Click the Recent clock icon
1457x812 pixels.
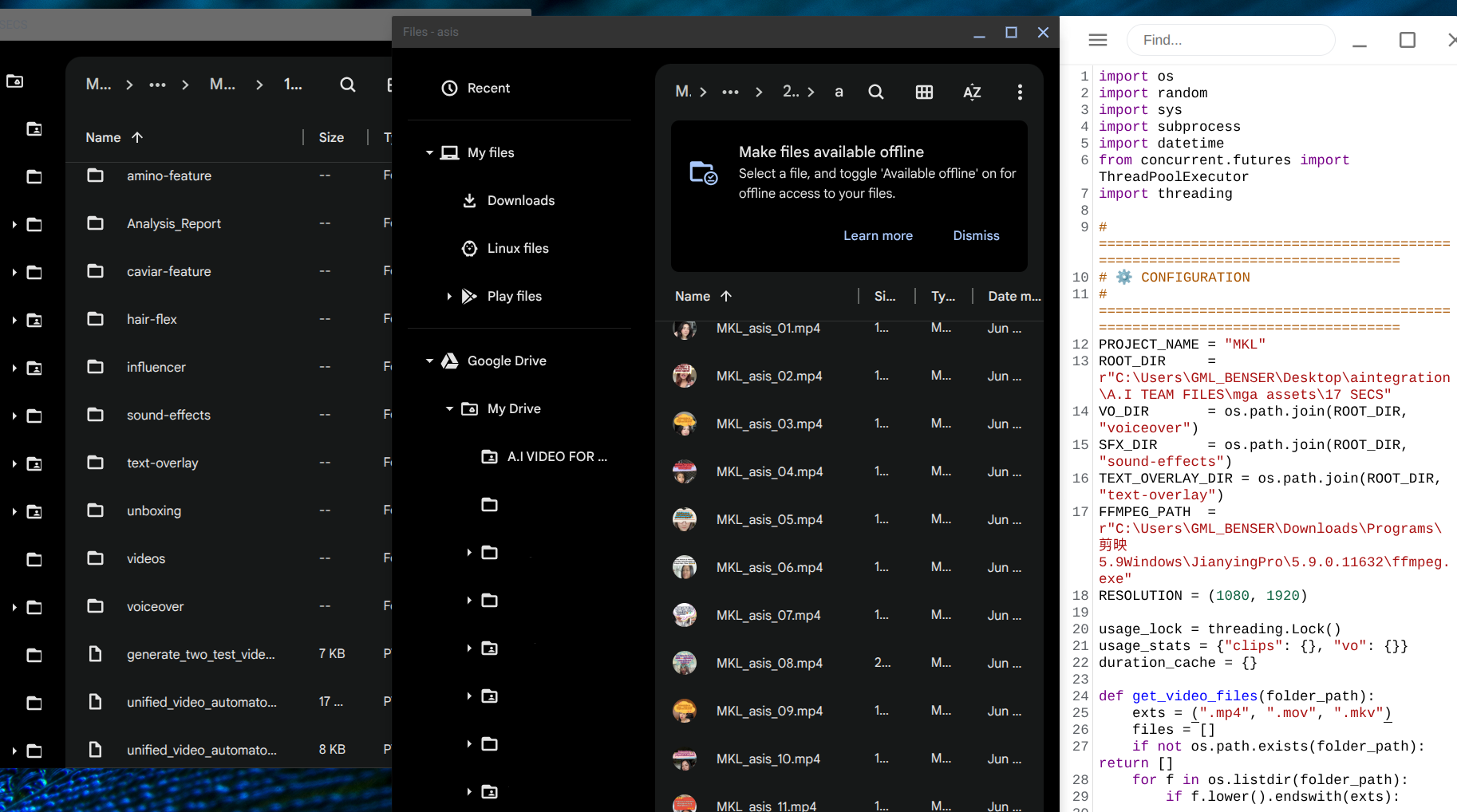450,88
